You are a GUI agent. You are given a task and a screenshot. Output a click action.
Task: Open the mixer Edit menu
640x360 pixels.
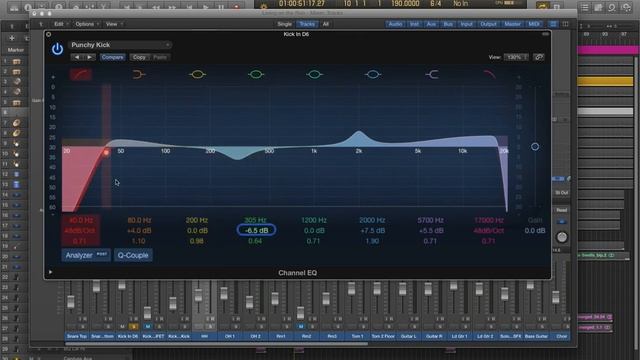pos(61,24)
